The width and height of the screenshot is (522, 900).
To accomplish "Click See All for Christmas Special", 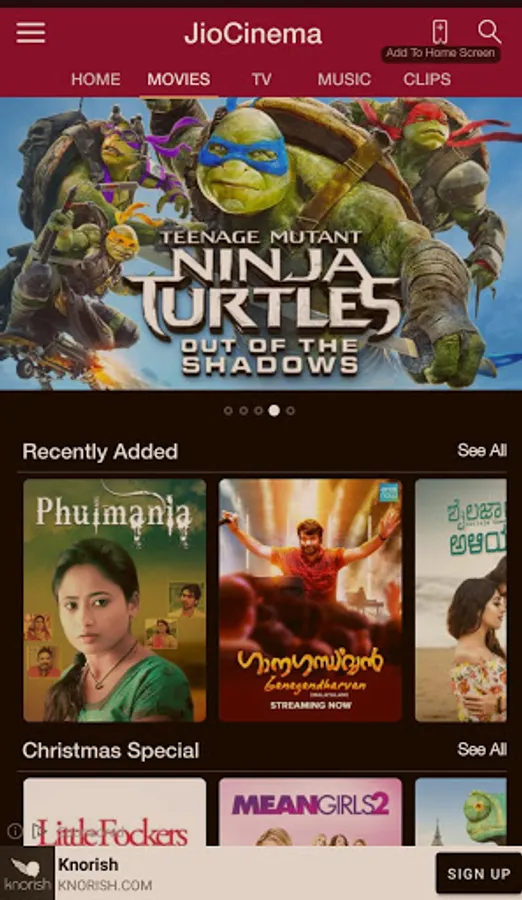I will (482, 749).
